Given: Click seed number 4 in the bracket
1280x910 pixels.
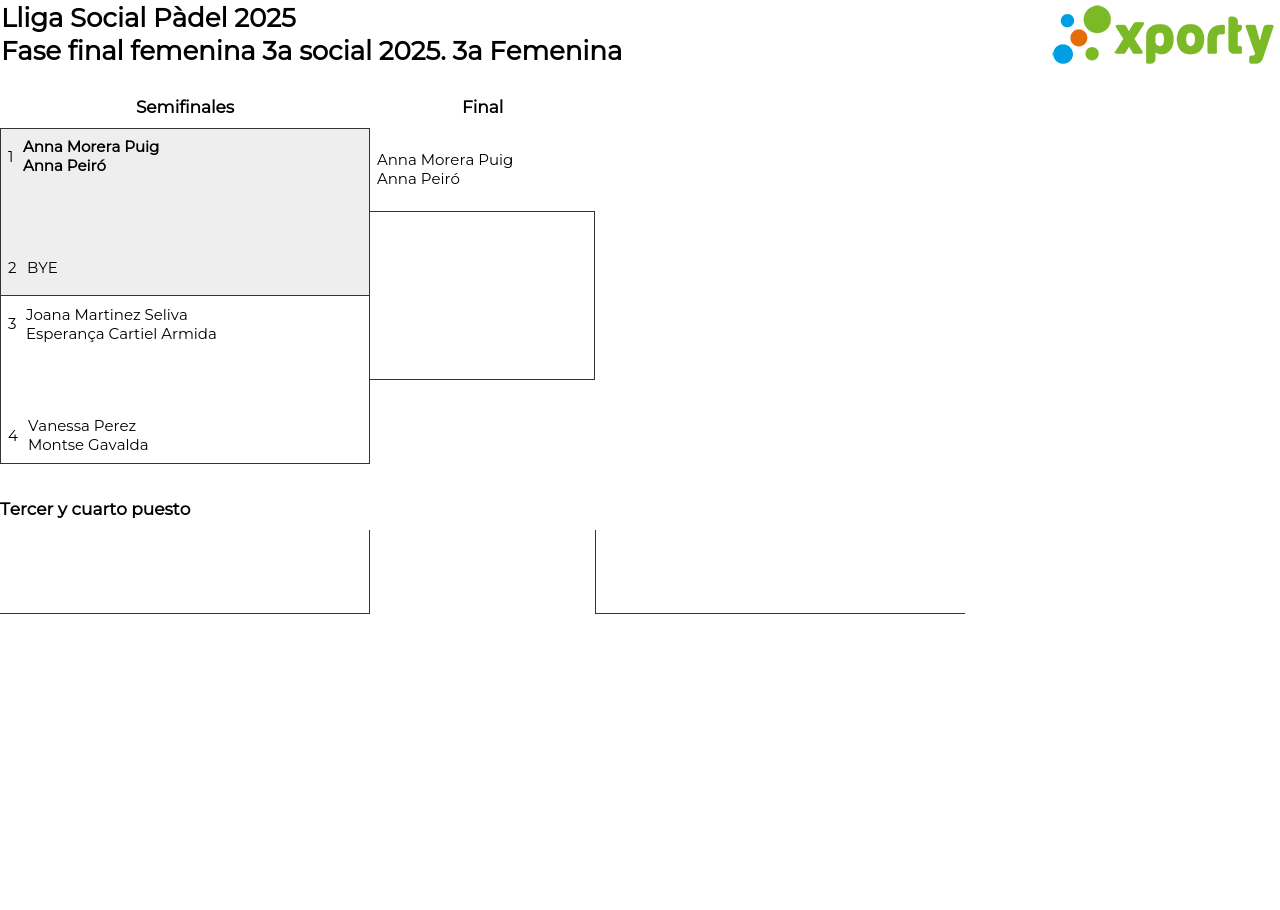Looking at the screenshot, I should (x=13, y=436).
